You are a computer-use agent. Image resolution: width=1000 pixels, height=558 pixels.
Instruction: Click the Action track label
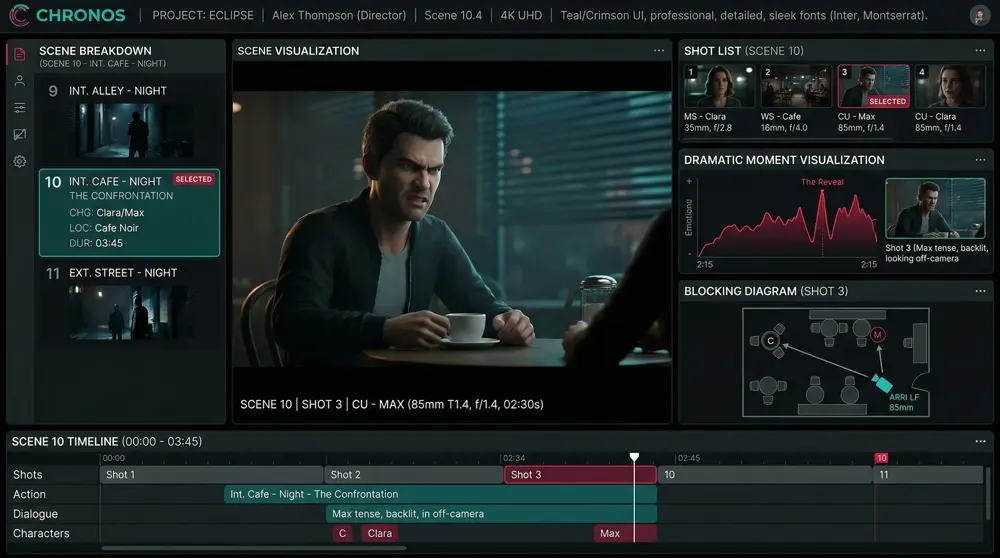(29, 494)
